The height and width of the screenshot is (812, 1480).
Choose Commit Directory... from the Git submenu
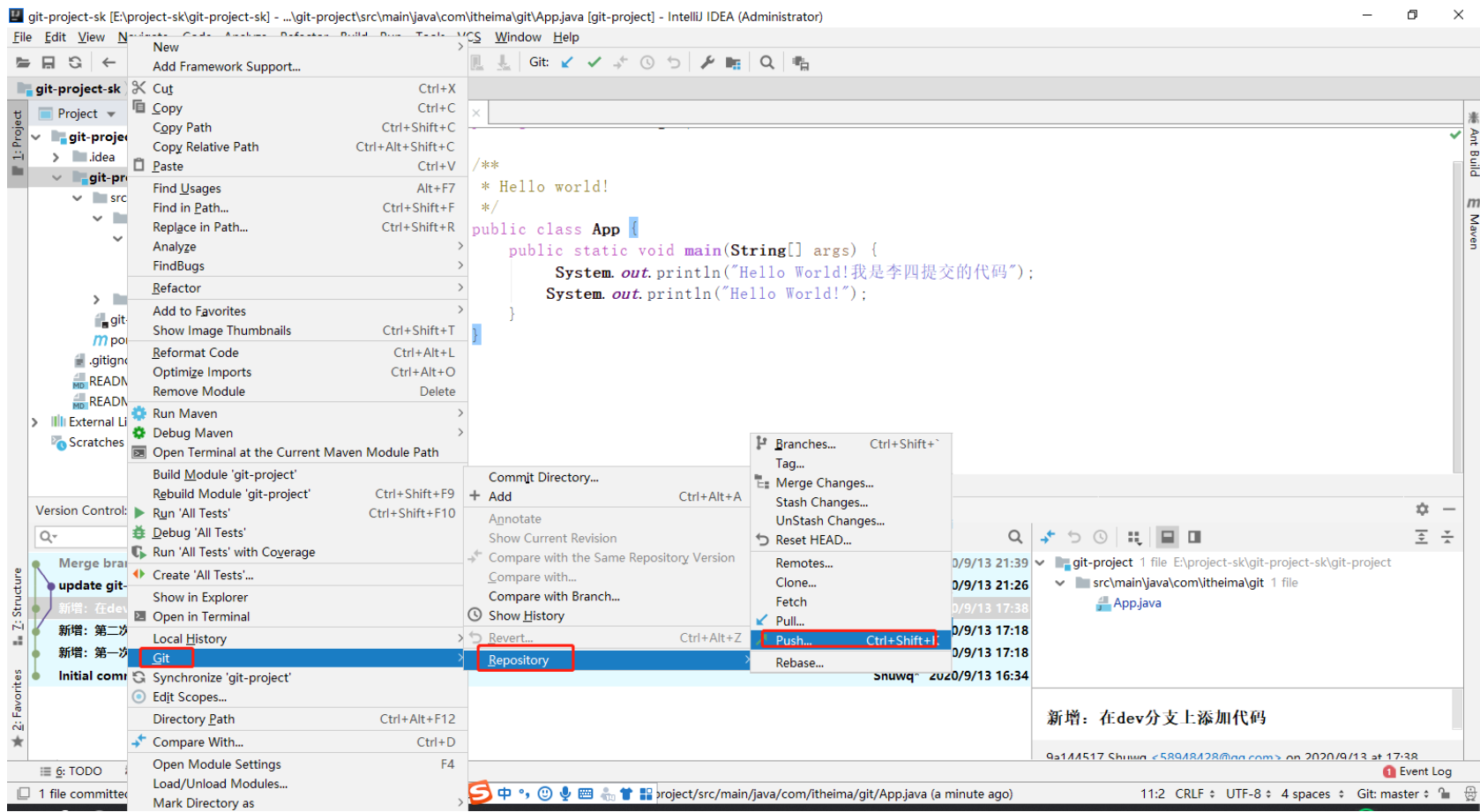tap(543, 477)
